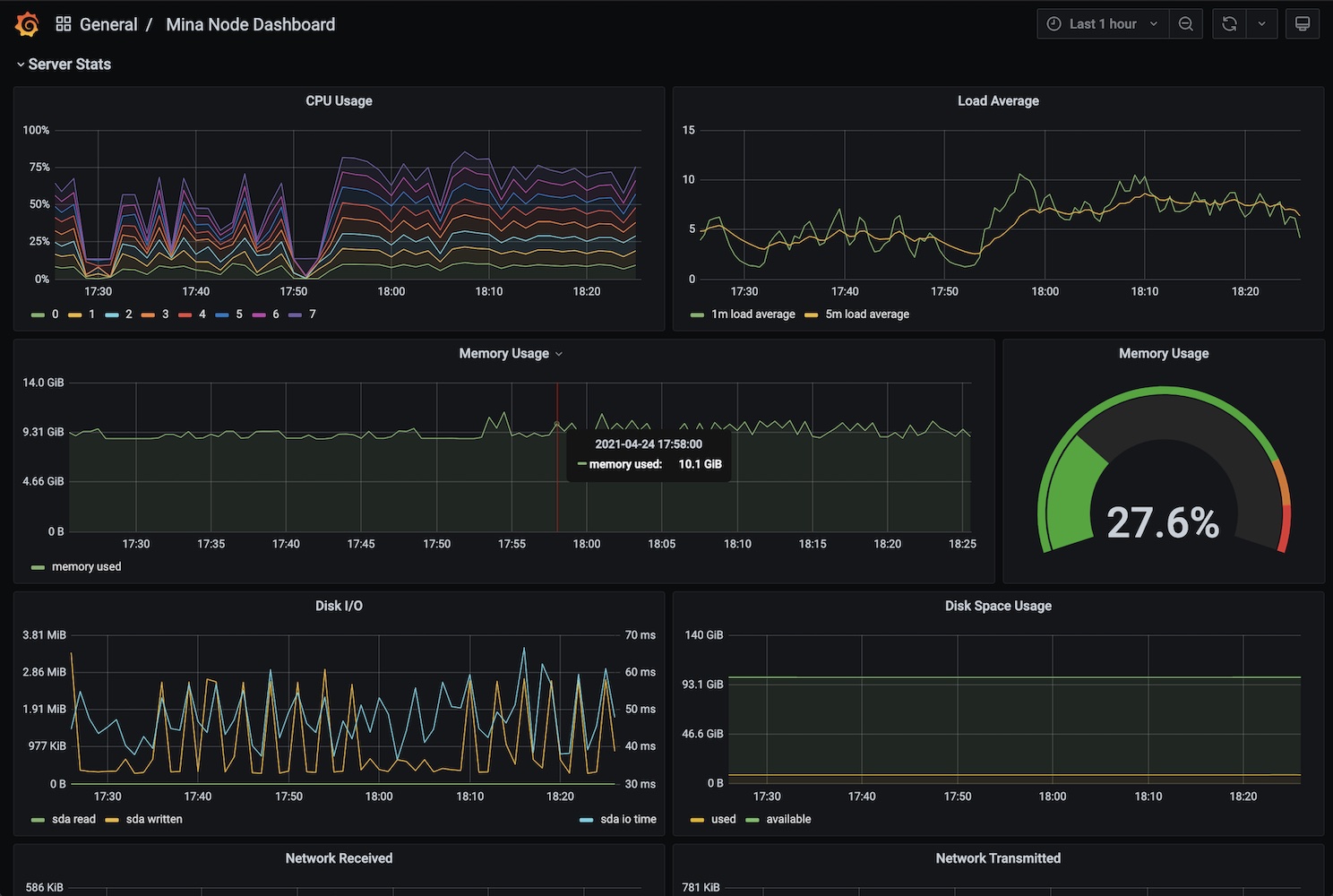The height and width of the screenshot is (896, 1333).
Task: Refresh the dashboard
Action: click(1229, 24)
